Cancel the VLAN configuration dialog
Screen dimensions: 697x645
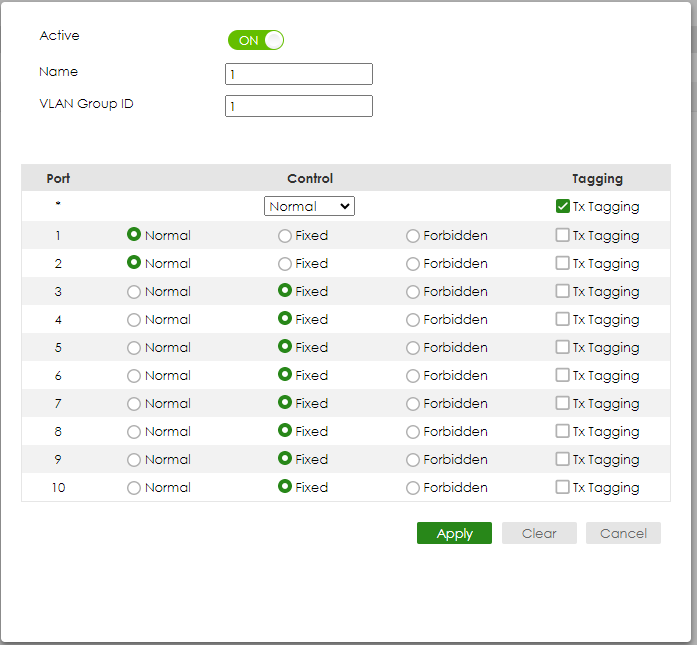pyautogui.click(x=623, y=533)
